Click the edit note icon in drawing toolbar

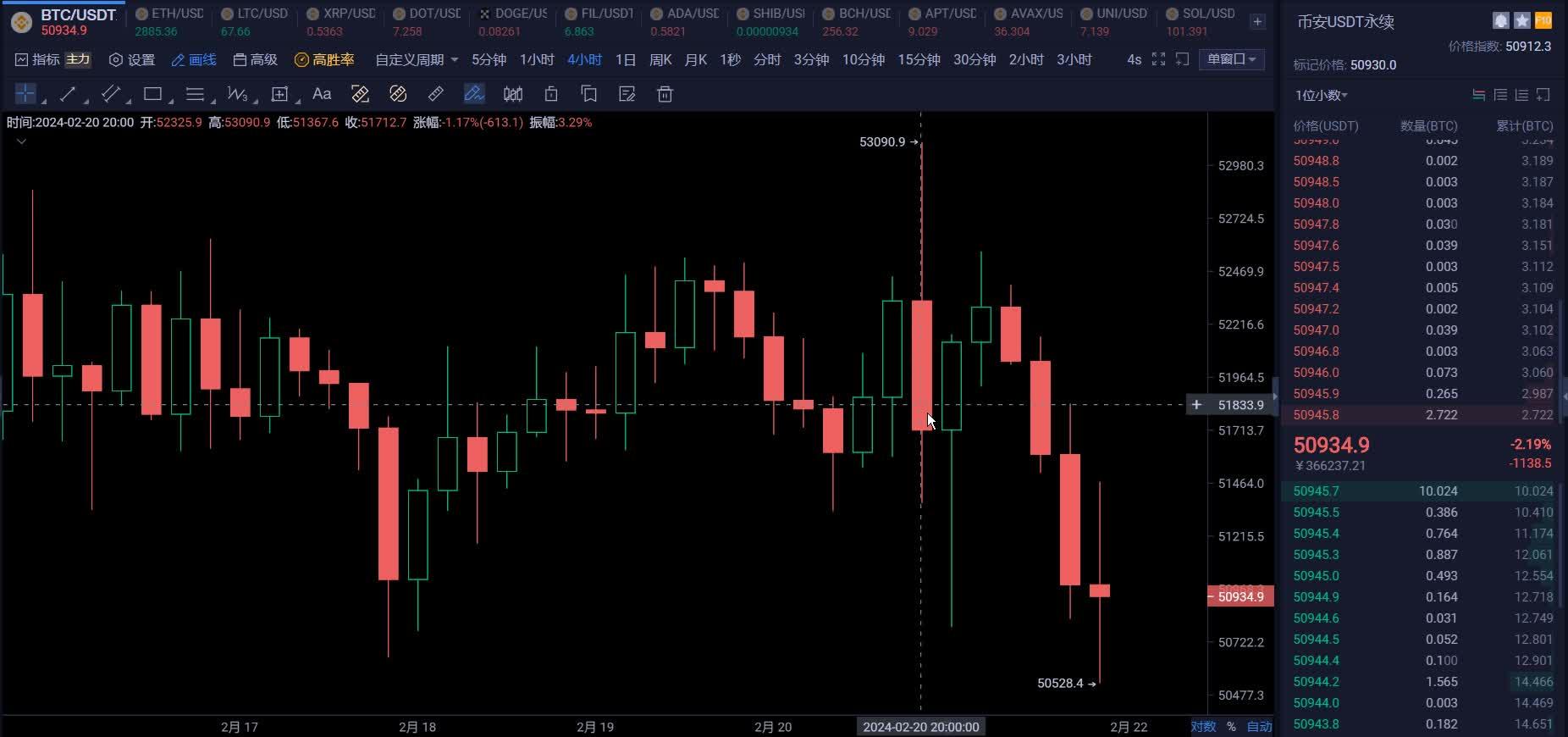(x=627, y=93)
